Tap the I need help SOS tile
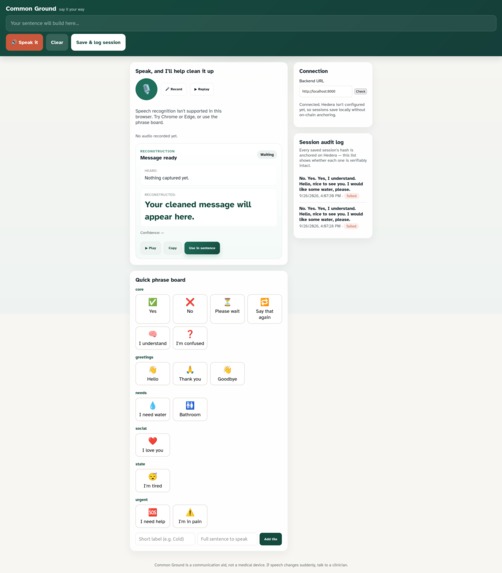Image resolution: width=502 pixels, height=573 pixels. [x=153, y=516]
